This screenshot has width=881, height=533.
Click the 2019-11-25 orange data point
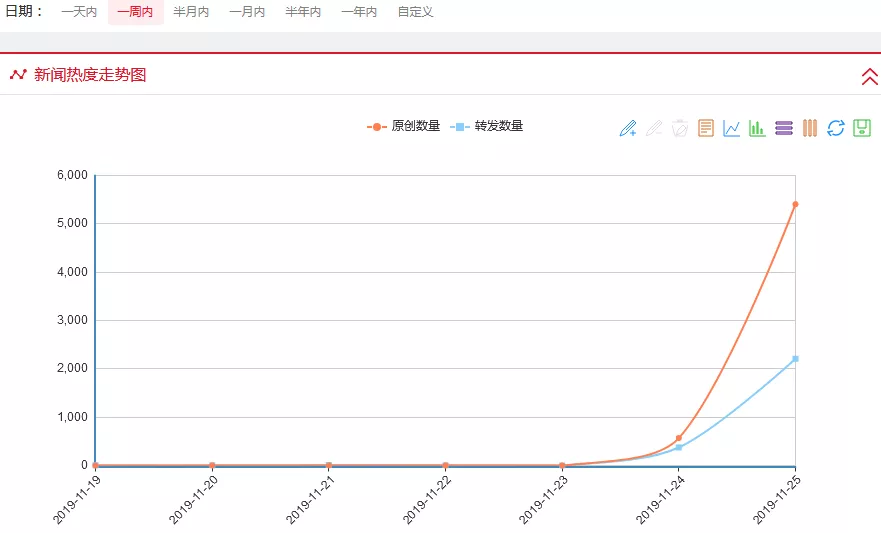pos(795,204)
